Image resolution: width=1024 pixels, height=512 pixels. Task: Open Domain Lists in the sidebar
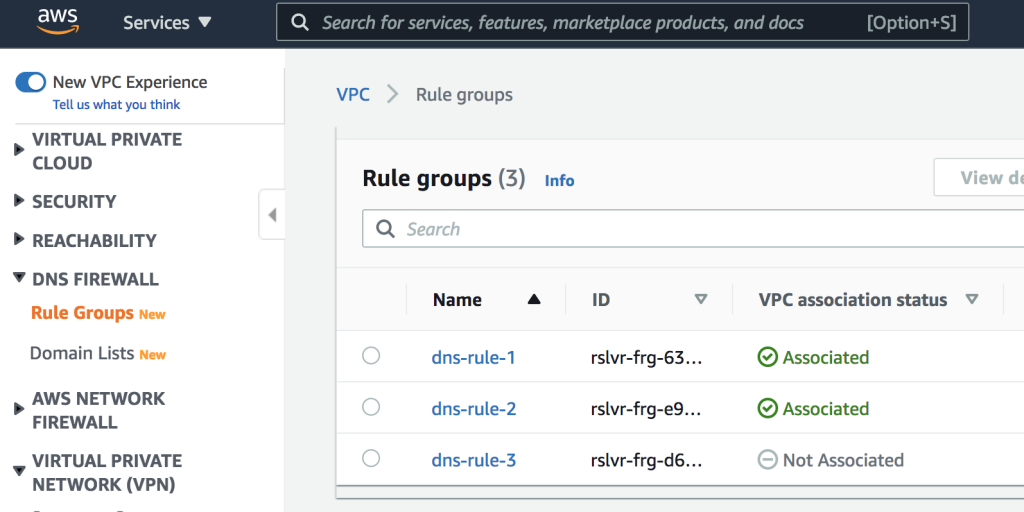click(83, 353)
